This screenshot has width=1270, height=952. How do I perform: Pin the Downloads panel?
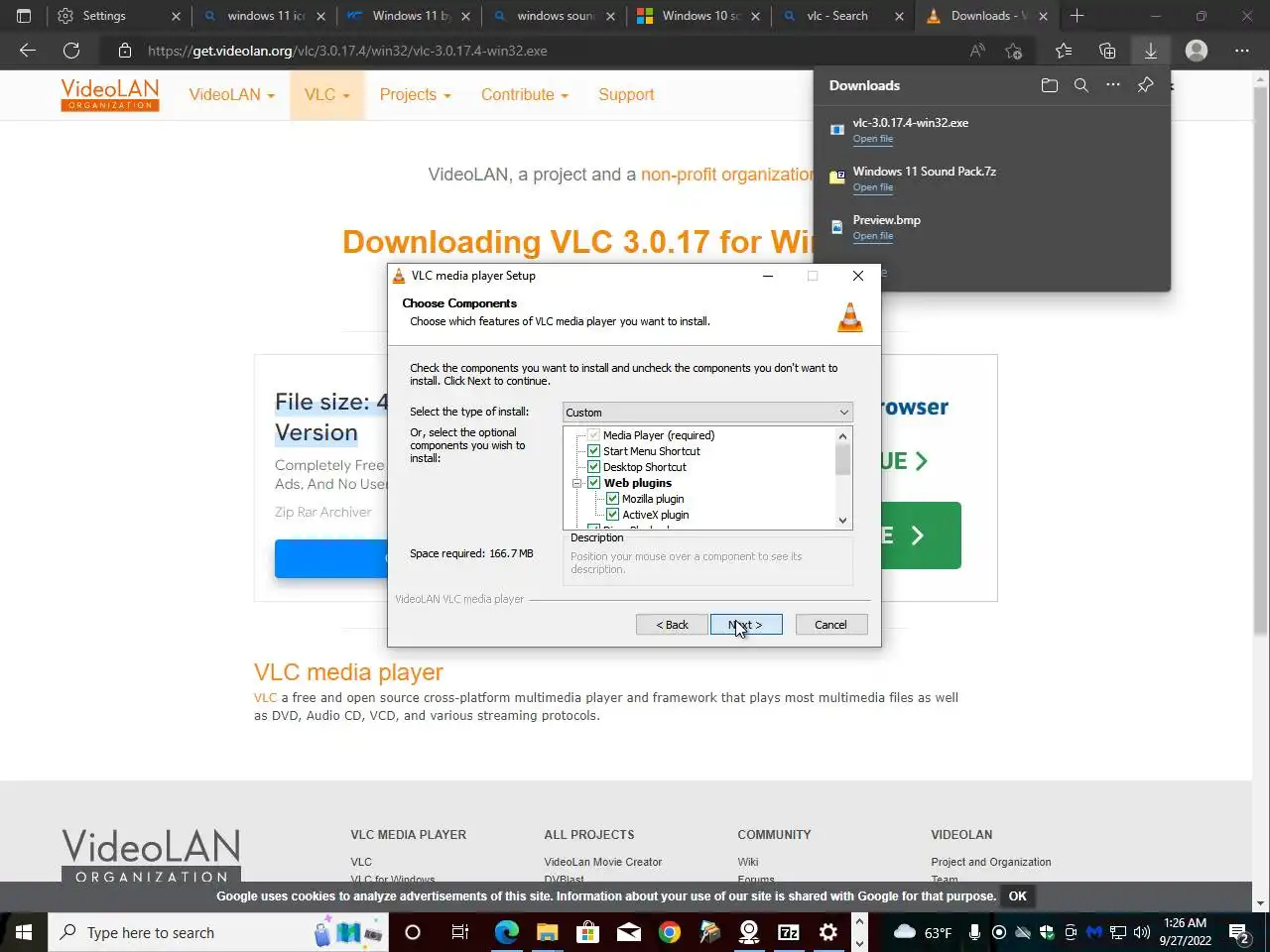(x=1145, y=85)
